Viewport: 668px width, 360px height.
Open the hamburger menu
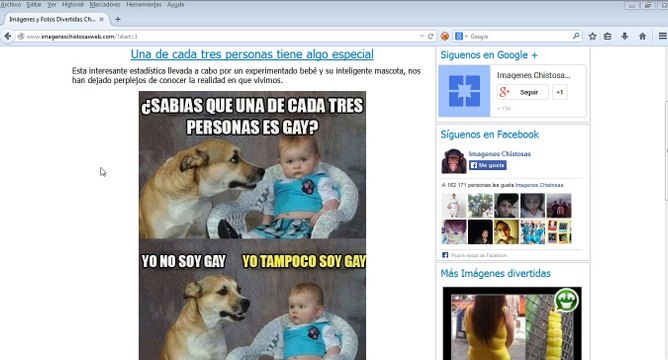pos(662,36)
